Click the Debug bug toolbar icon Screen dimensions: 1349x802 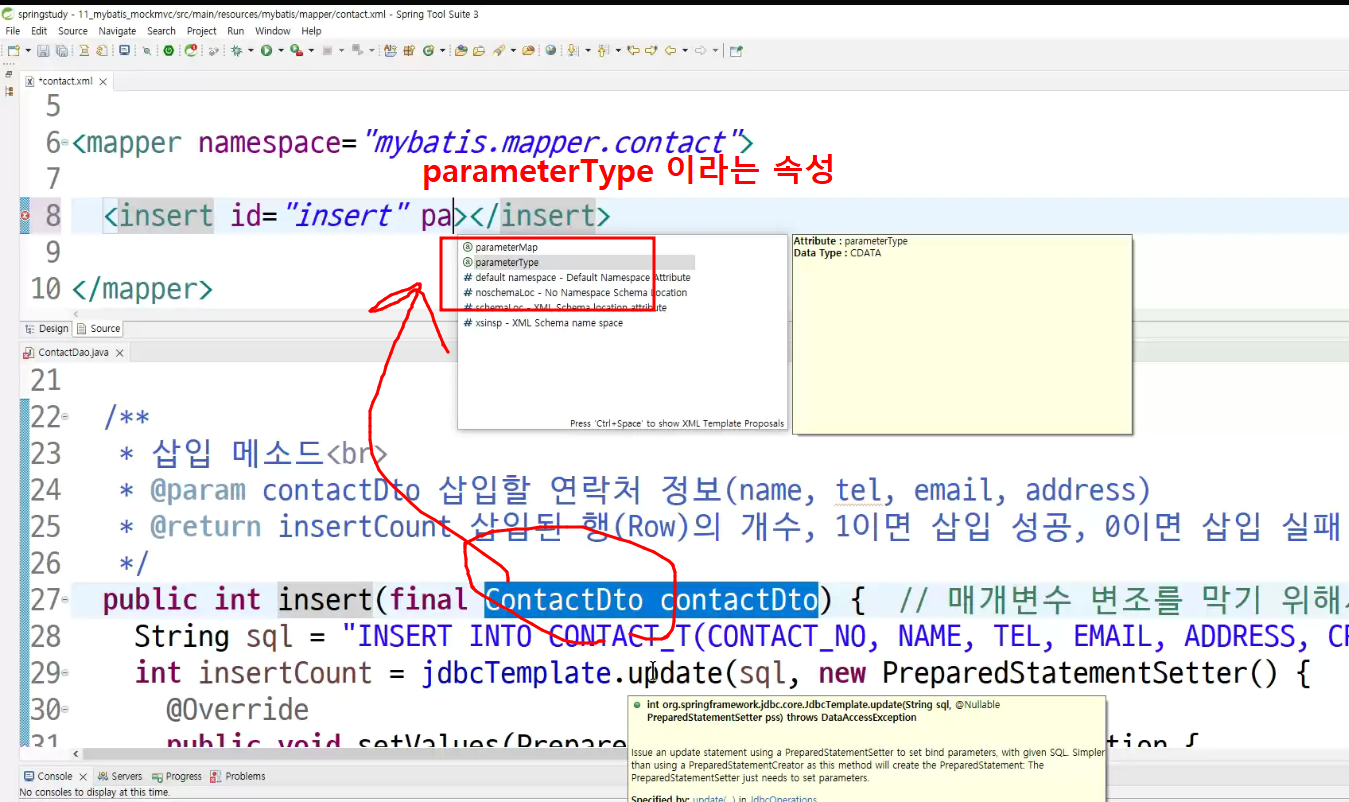click(x=237, y=50)
